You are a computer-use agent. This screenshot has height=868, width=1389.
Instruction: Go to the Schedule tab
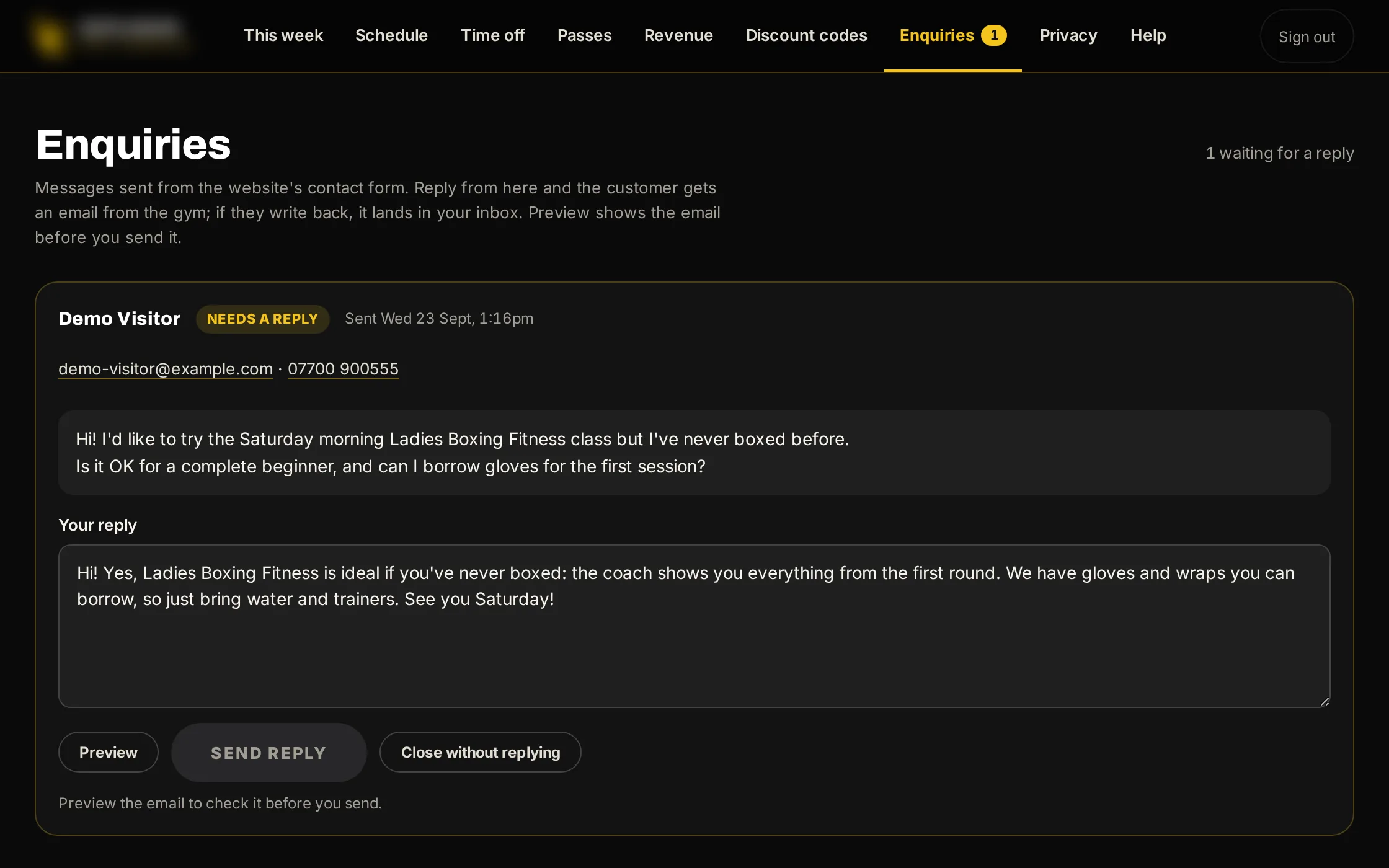pos(391,35)
